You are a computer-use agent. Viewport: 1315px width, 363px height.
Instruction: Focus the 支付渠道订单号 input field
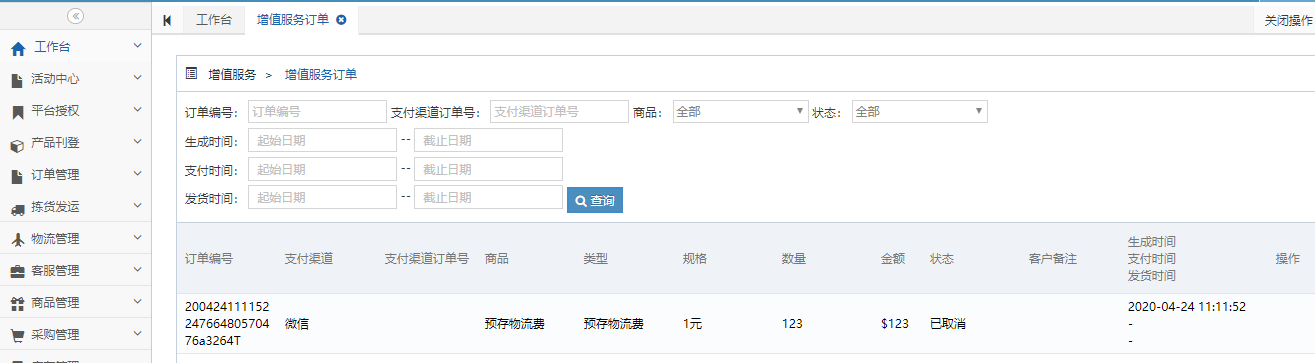click(559, 112)
